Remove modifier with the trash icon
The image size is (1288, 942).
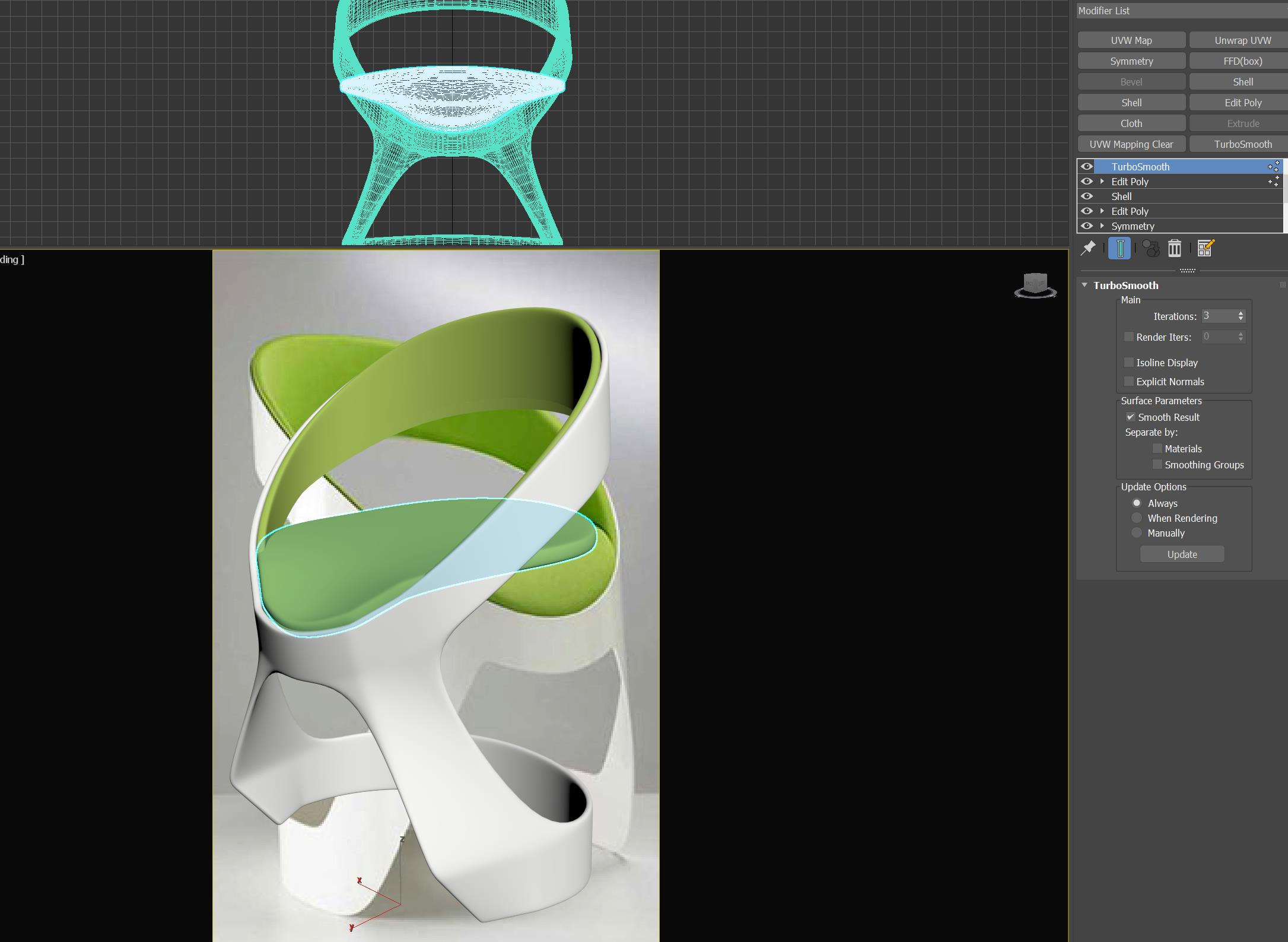tap(1175, 248)
